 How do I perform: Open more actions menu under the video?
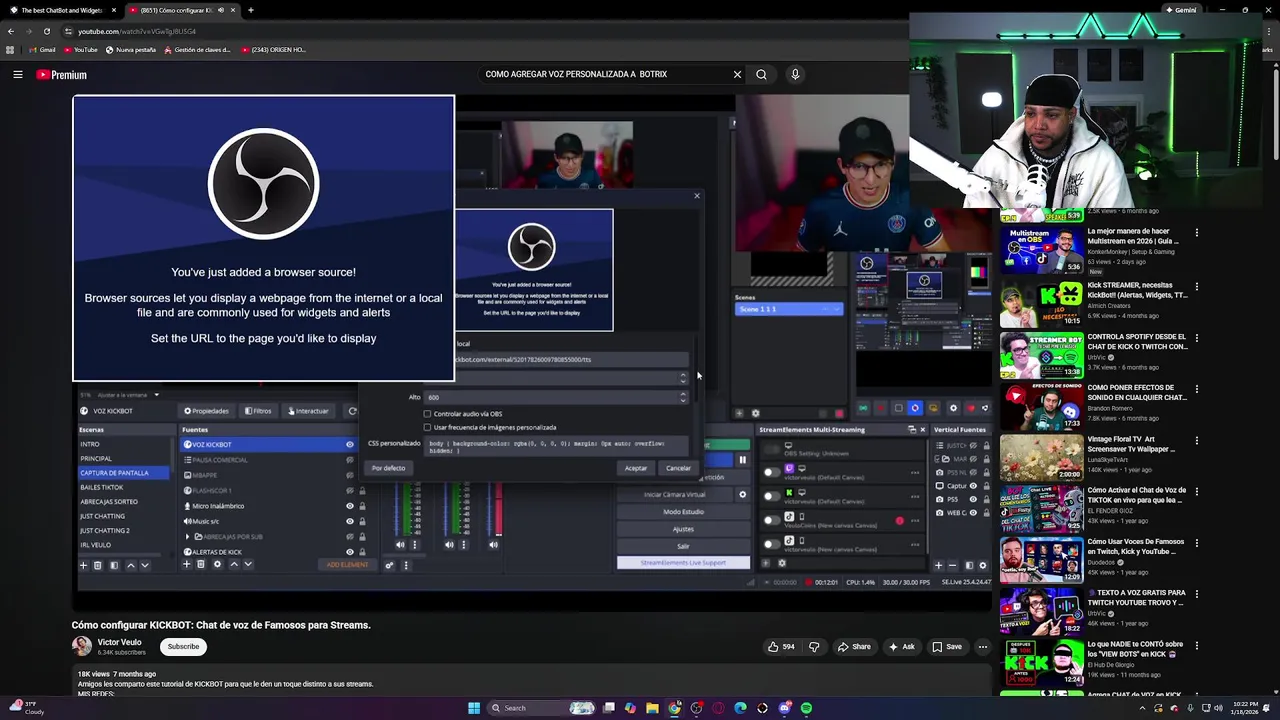(982, 647)
